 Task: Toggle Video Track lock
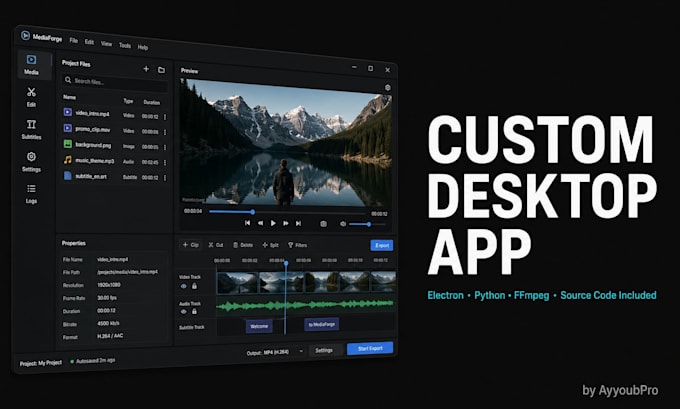click(x=194, y=286)
